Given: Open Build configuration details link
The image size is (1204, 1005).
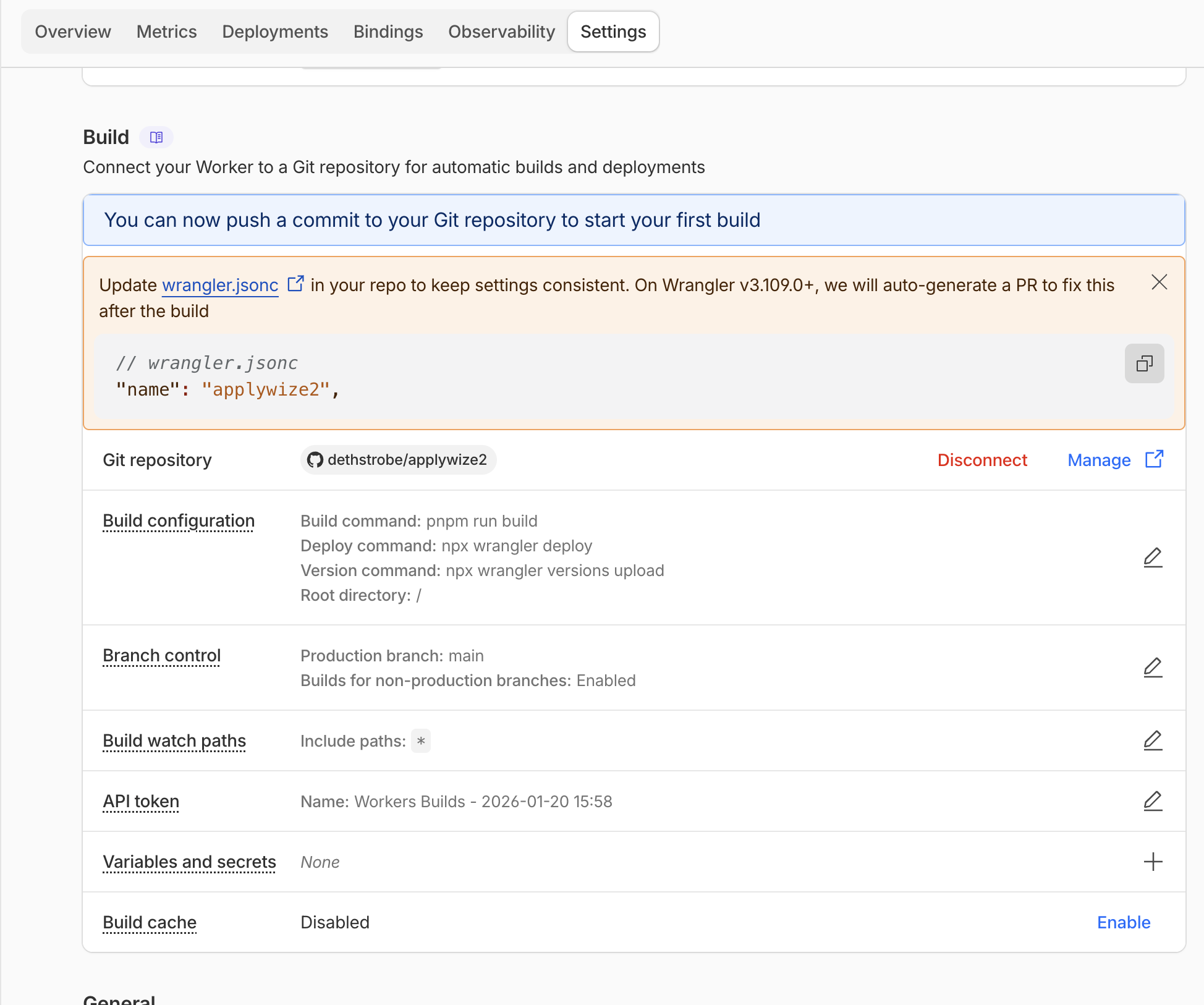Looking at the screenshot, I should point(178,520).
